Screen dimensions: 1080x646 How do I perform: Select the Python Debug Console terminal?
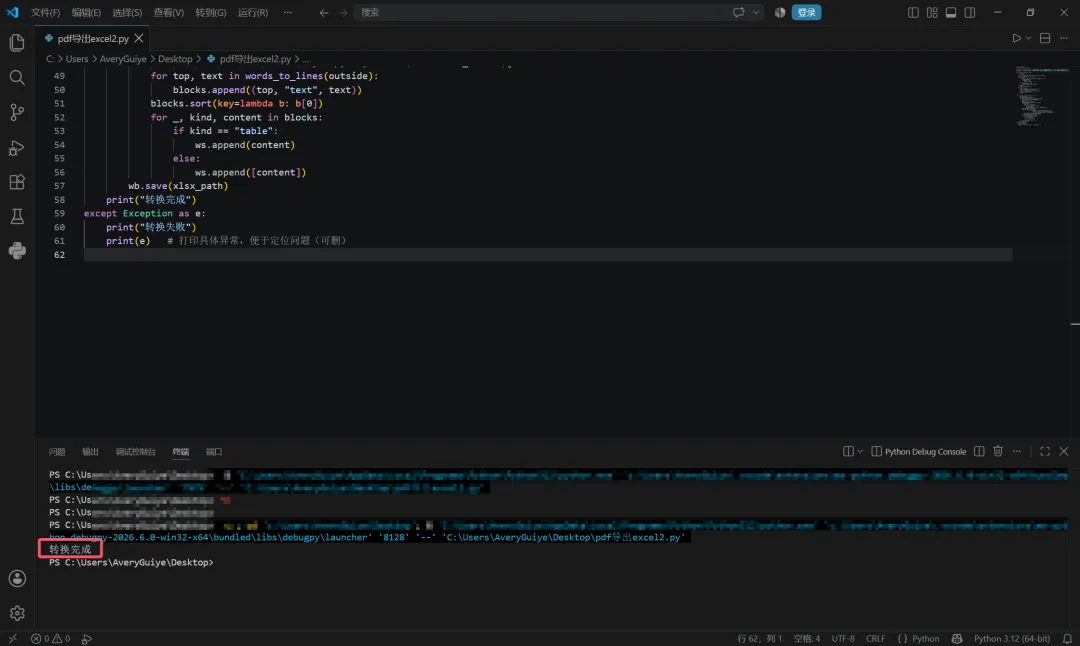tap(919, 452)
